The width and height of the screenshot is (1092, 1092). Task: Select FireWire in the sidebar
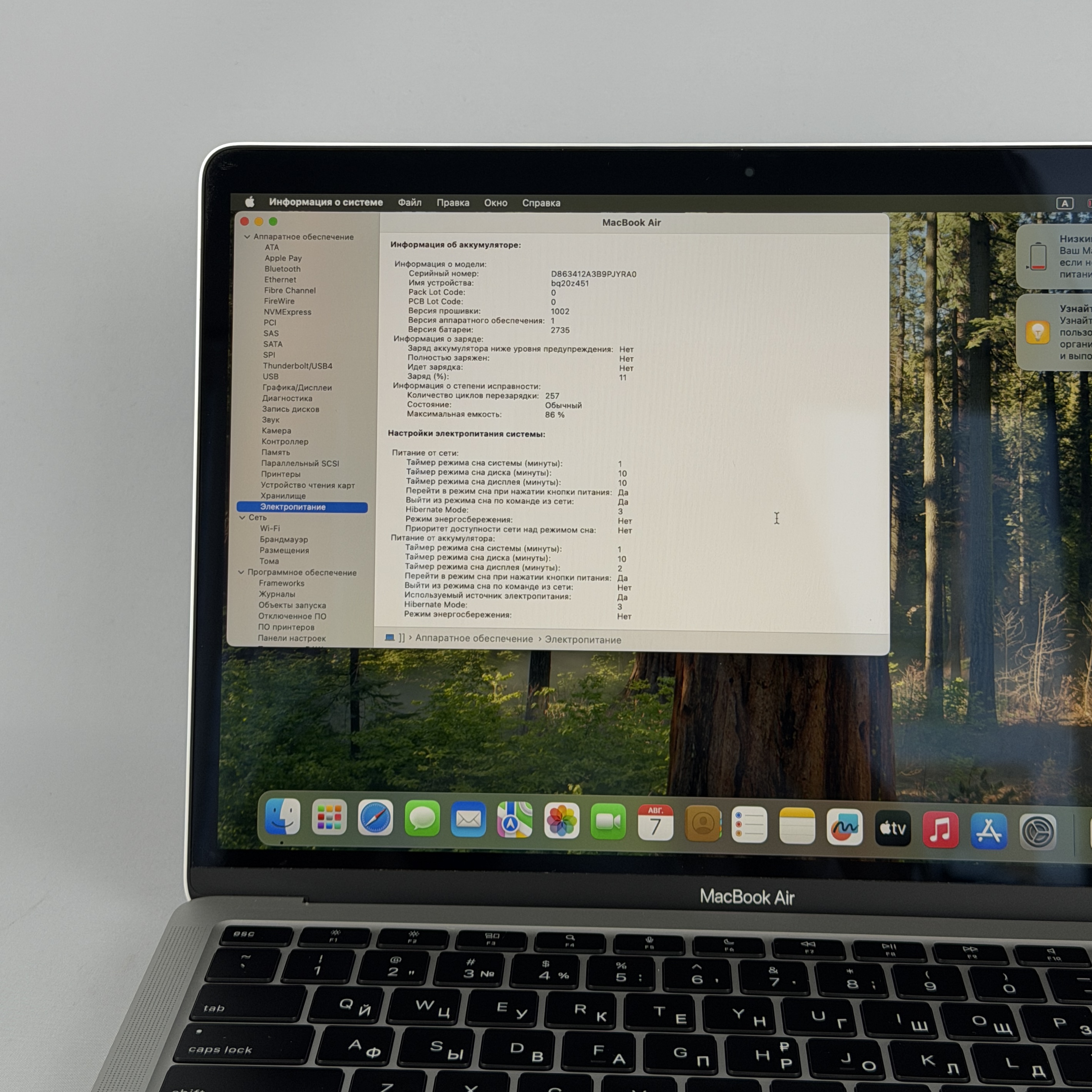pos(279,301)
